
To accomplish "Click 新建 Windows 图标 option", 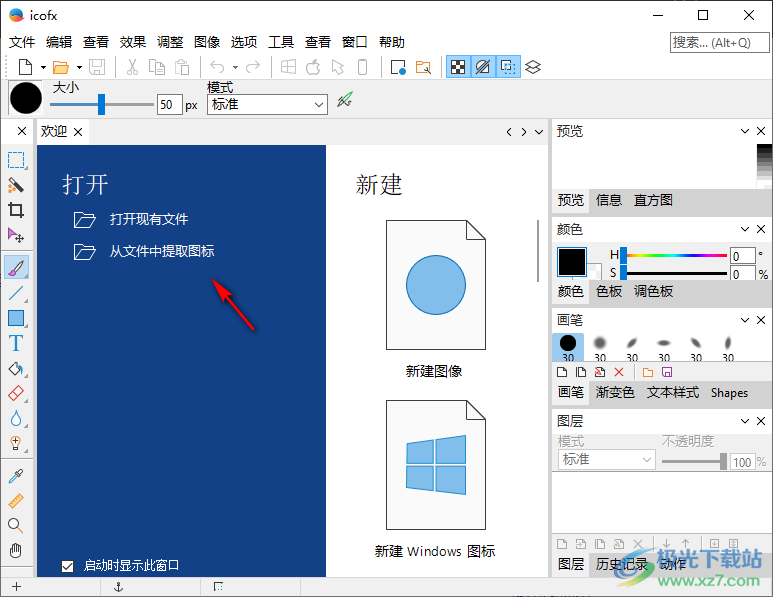I will pos(435,480).
